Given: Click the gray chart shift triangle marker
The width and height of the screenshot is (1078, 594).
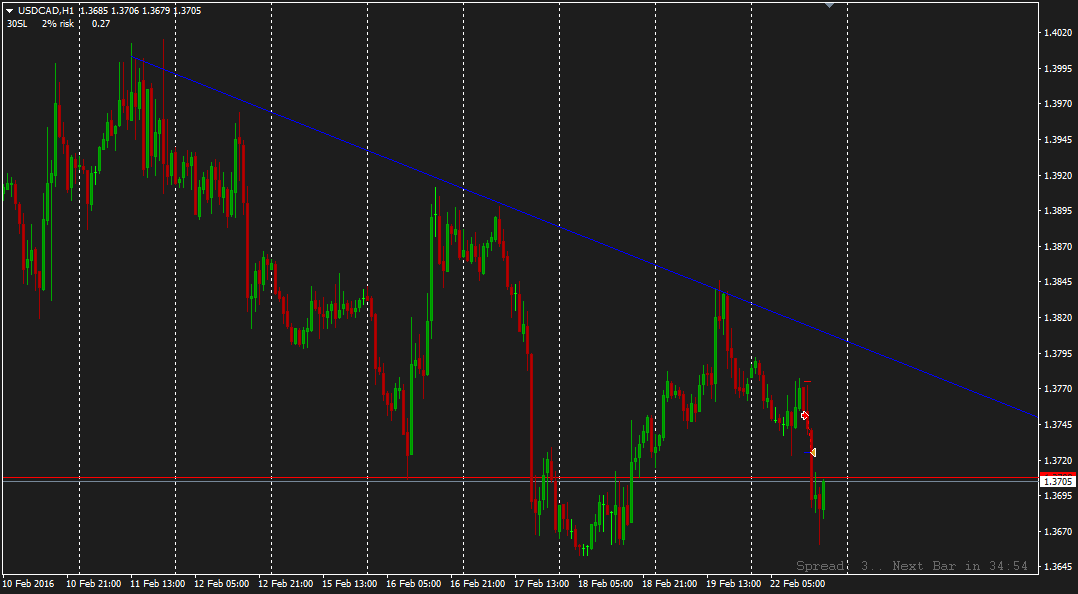Looking at the screenshot, I should [829, 5].
